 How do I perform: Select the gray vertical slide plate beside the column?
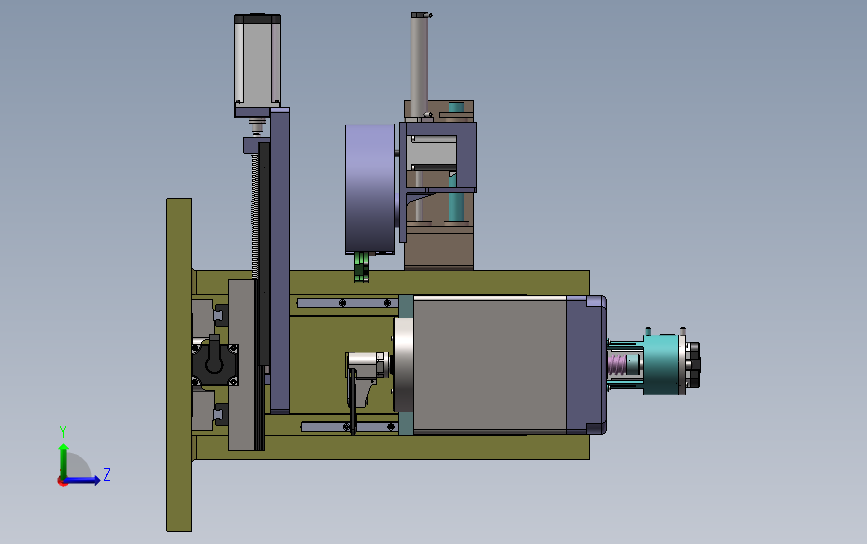point(242,365)
